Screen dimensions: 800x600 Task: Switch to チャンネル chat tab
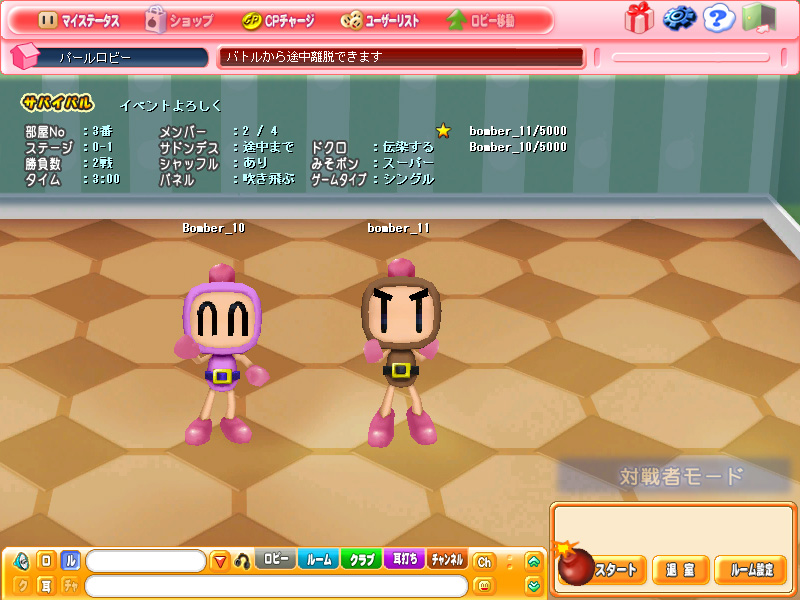447,560
